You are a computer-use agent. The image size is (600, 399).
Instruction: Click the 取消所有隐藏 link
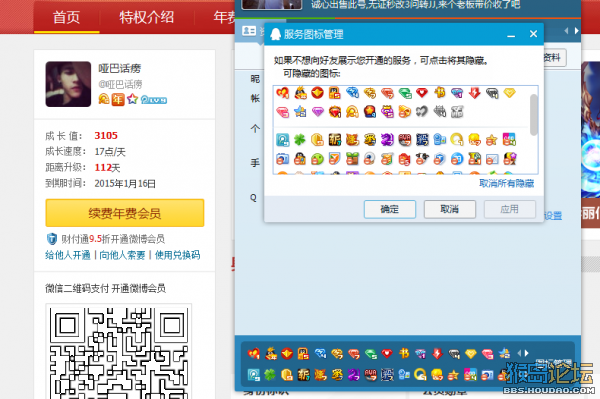pos(507,184)
